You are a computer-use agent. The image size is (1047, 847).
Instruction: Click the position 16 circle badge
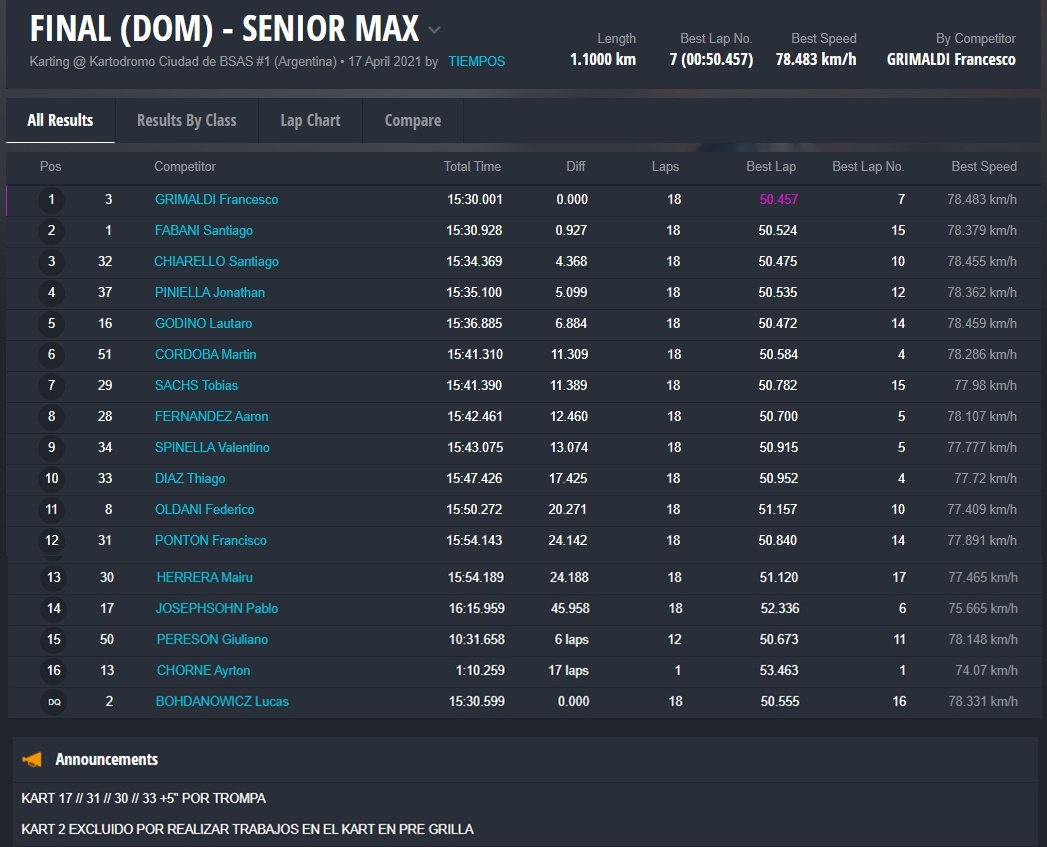[54, 671]
